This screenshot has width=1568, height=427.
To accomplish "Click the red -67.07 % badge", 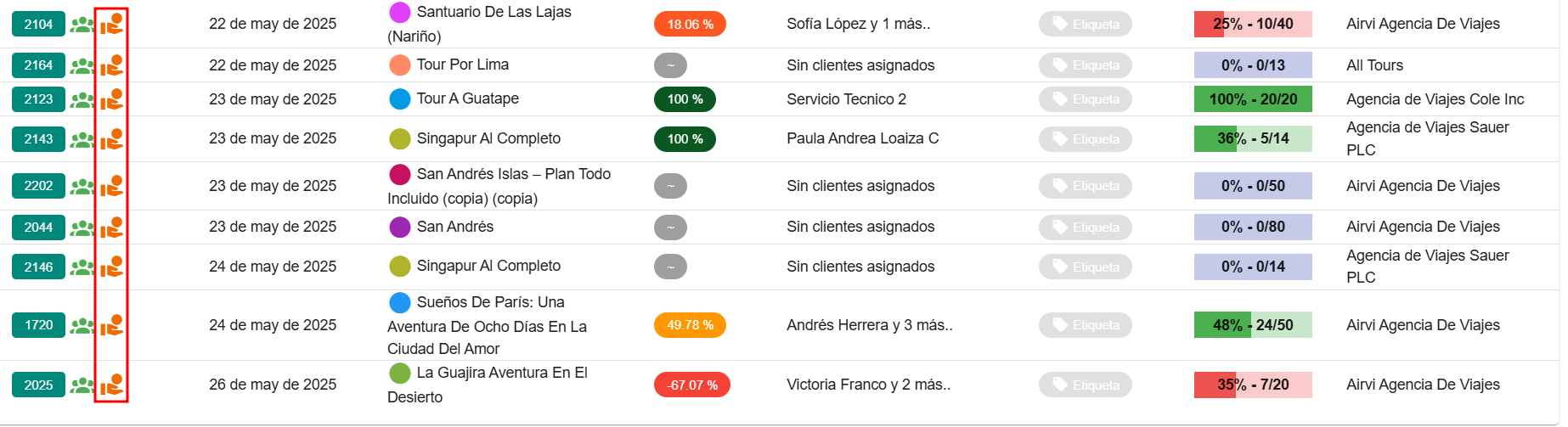I will (x=691, y=385).
